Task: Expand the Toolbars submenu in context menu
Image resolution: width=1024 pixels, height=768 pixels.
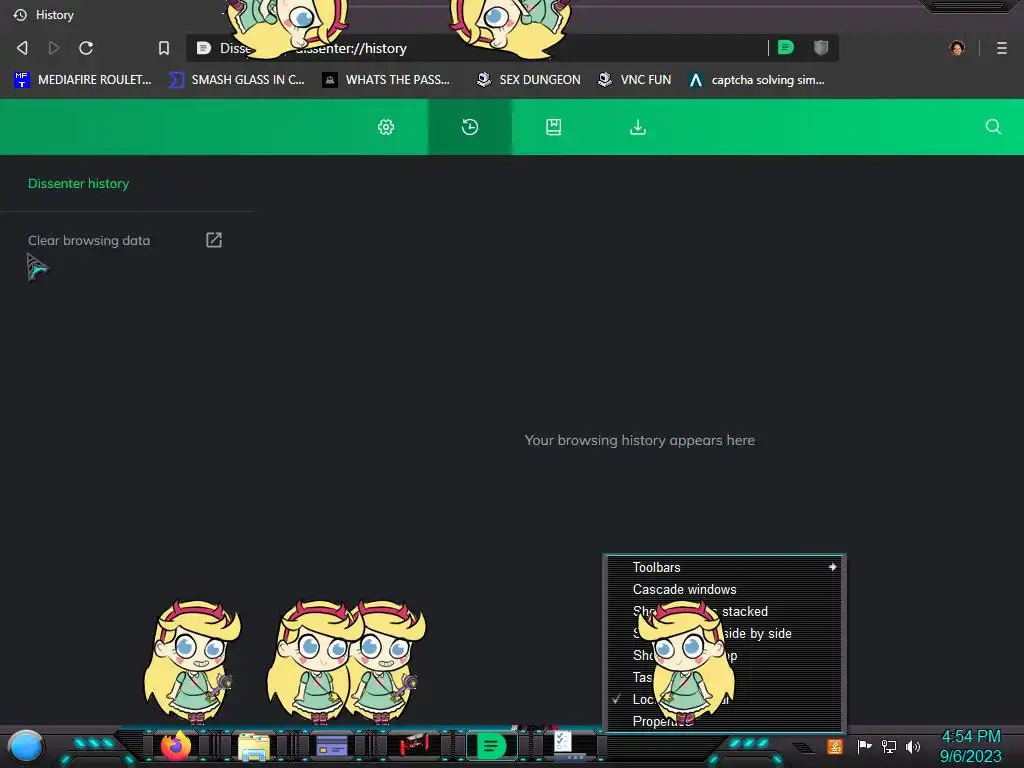Action: point(724,567)
